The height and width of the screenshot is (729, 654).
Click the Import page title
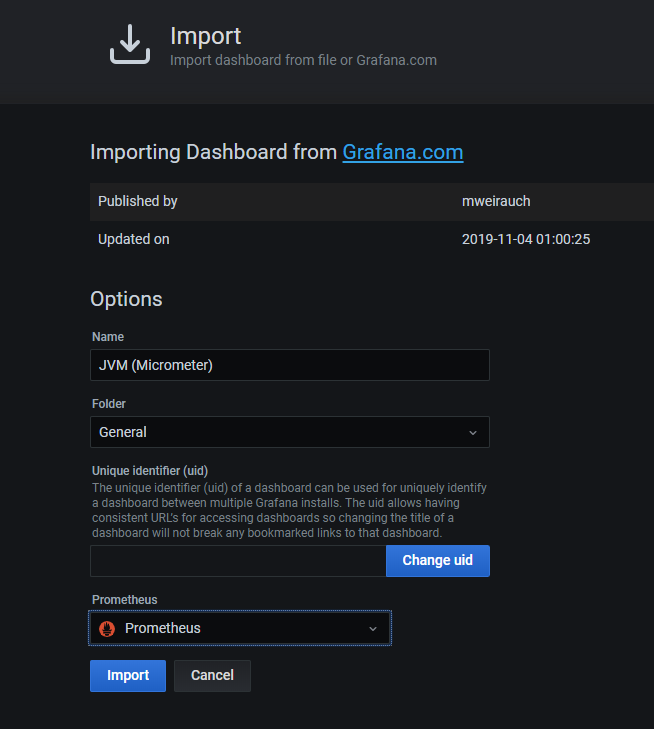click(205, 35)
